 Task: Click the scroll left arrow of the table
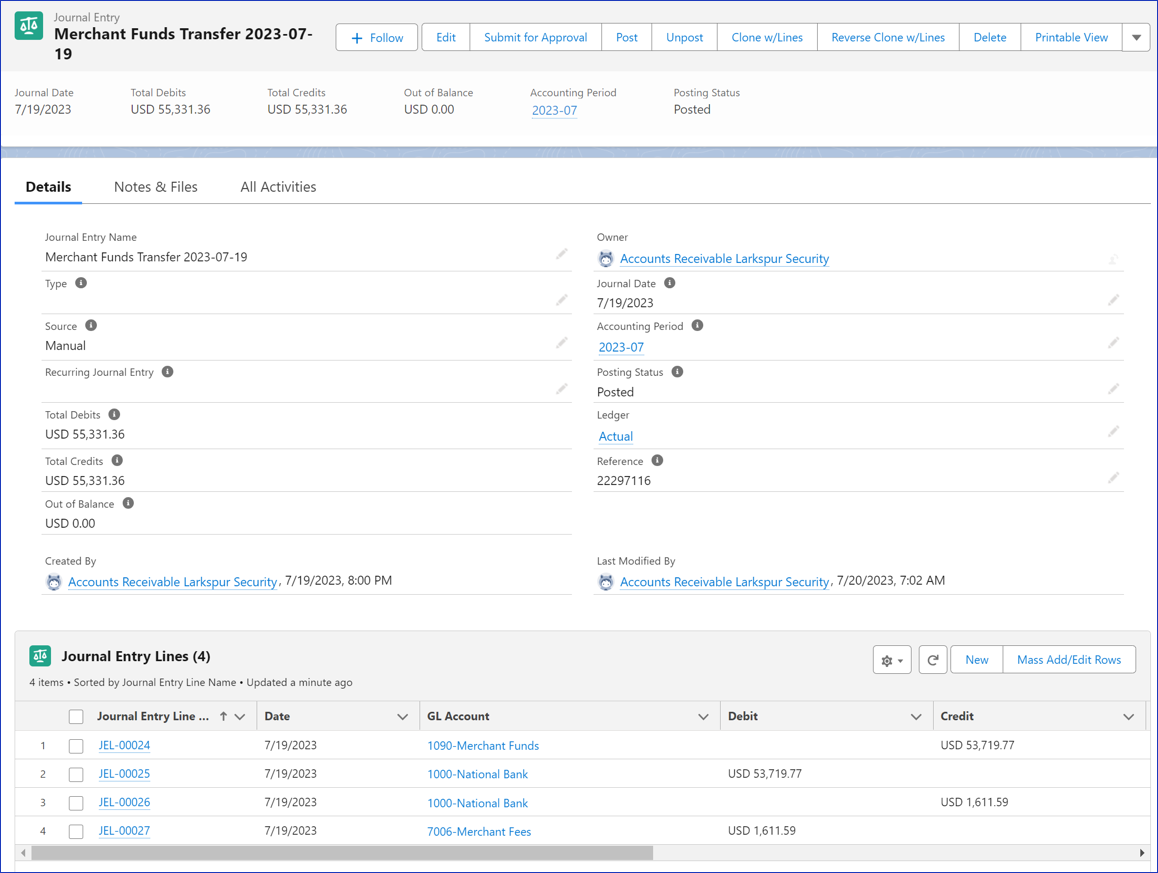pyautogui.click(x=23, y=853)
